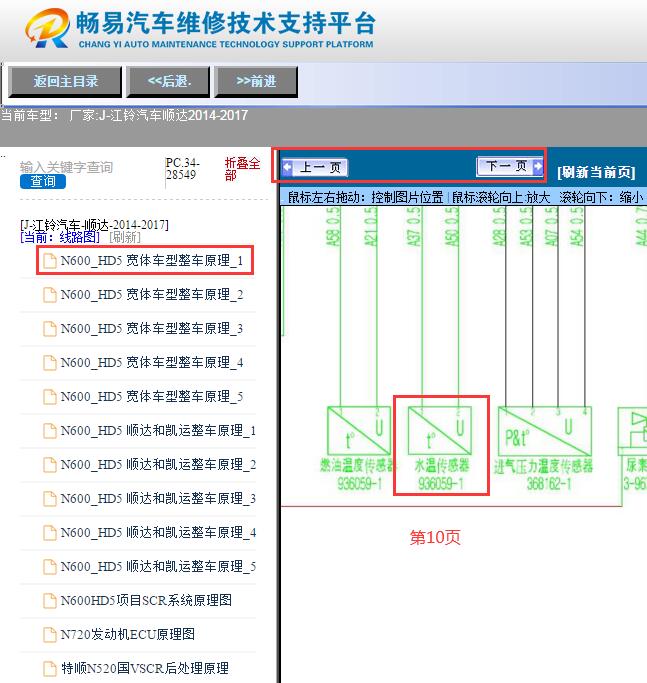Click the platform logo icon in header
Screen dimensions: 647x683
(x=47, y=28)
